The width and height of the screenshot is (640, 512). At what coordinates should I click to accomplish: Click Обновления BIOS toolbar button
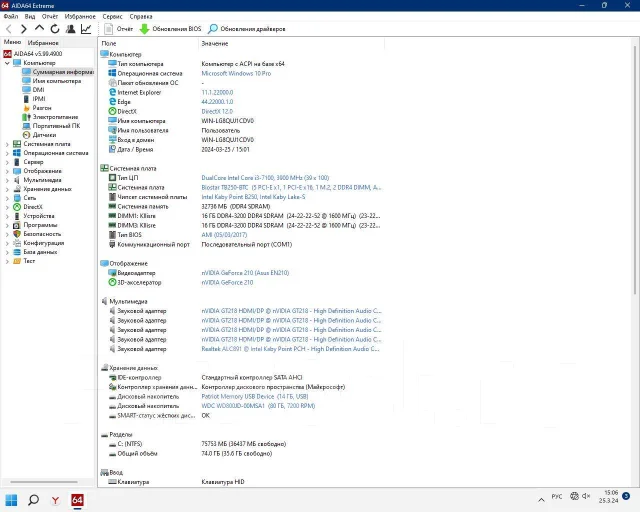[x=171, y=29]
